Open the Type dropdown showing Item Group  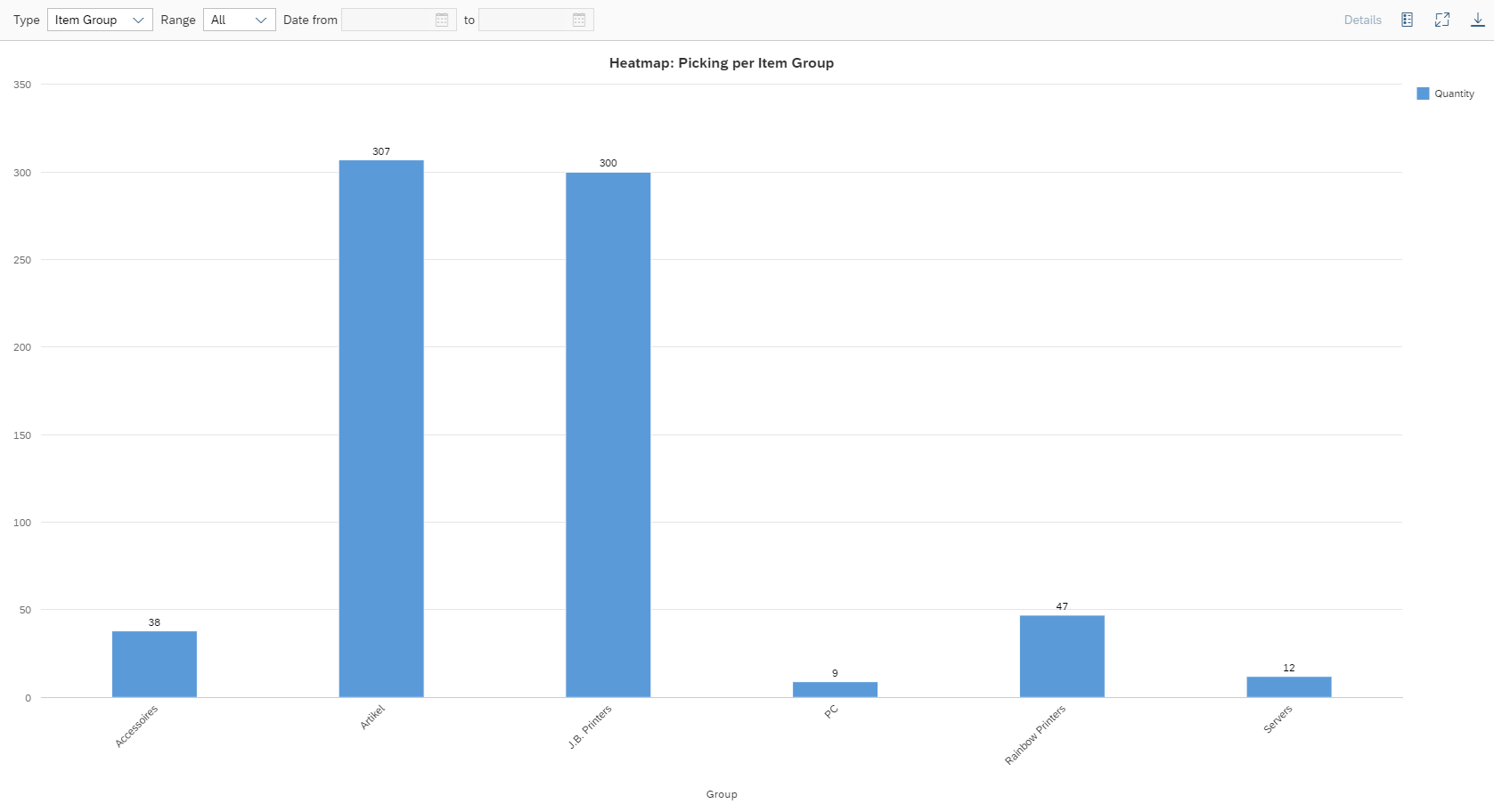(x=100, y=20)
